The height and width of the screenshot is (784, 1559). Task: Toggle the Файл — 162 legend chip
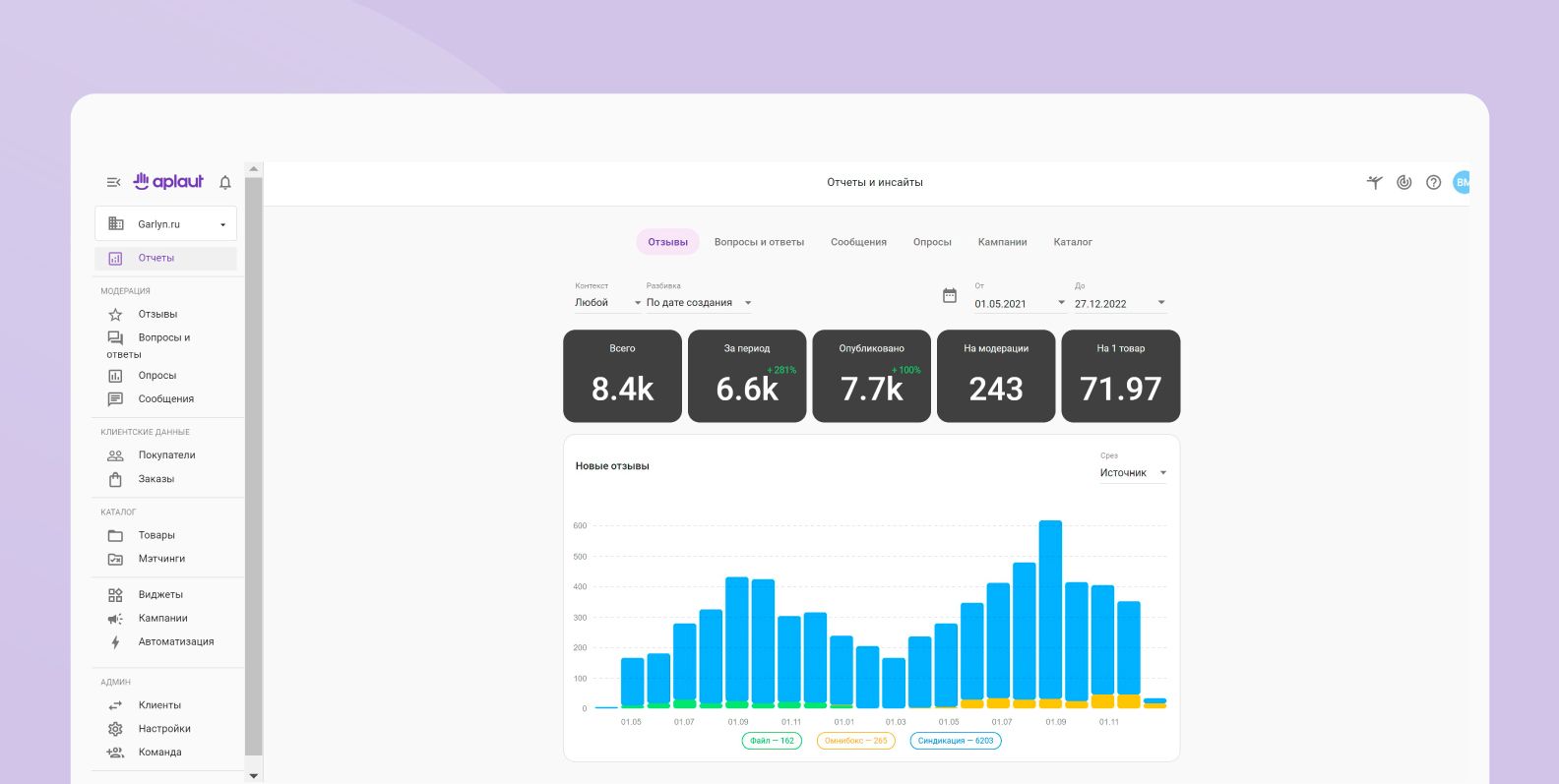click(x=772, y=741)
